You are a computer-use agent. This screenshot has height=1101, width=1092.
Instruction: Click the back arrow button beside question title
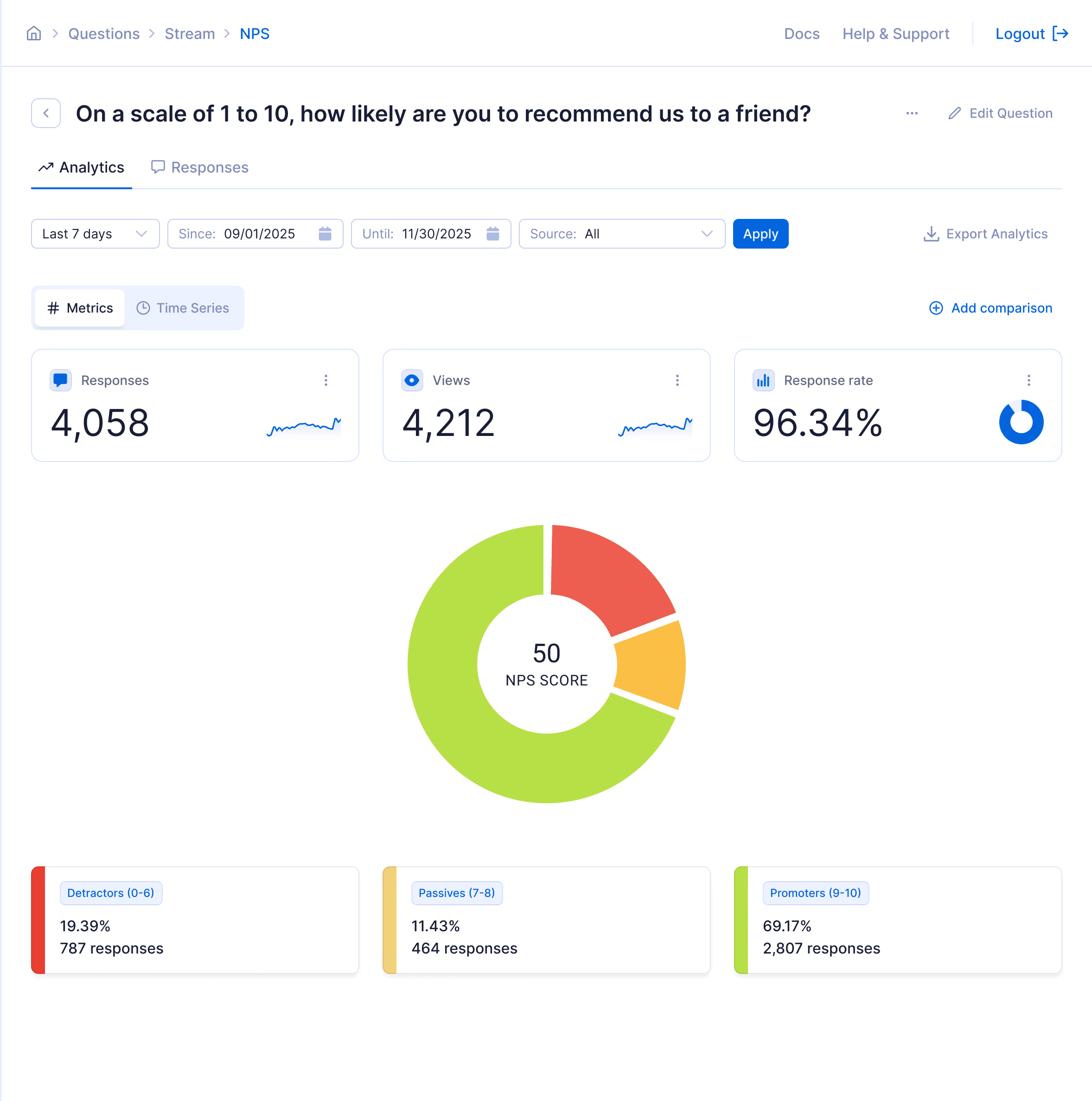click(x=46, y=114)
